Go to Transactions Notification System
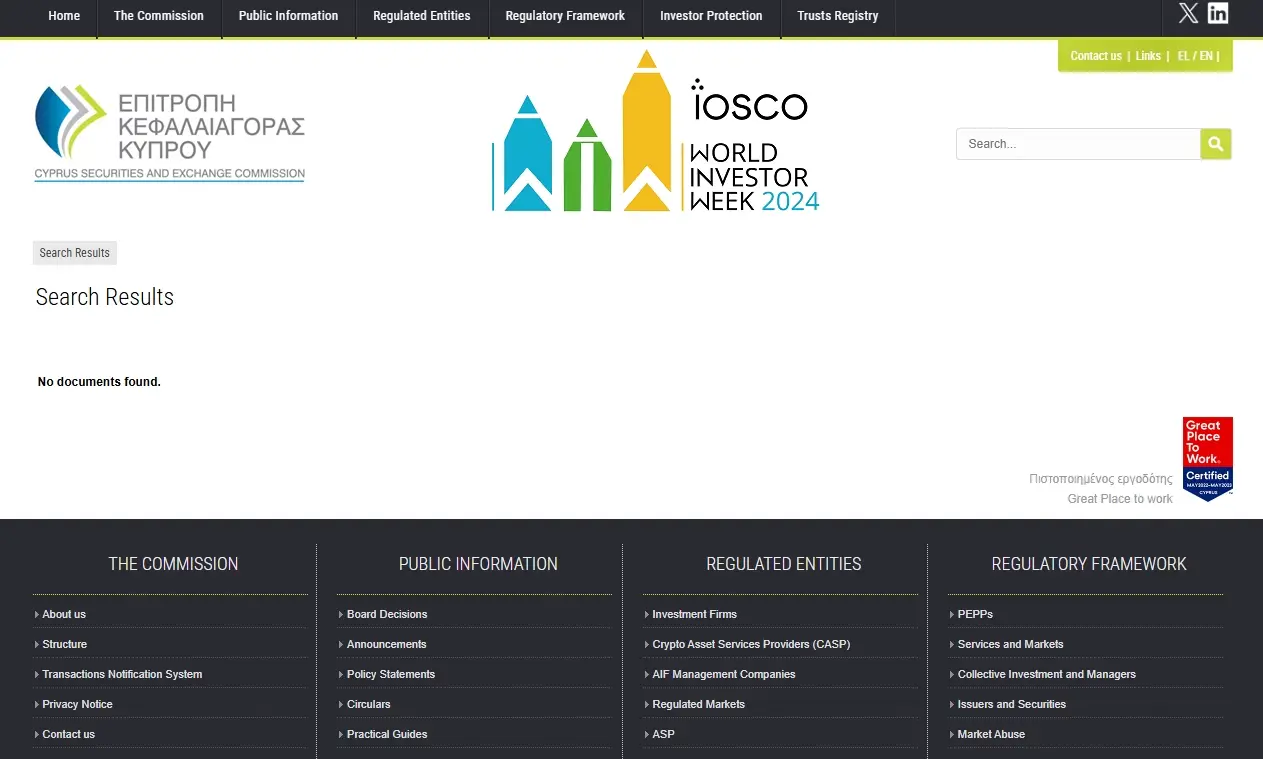The height and width of the screenshot is (759, 1263). [x=122, y=674]
